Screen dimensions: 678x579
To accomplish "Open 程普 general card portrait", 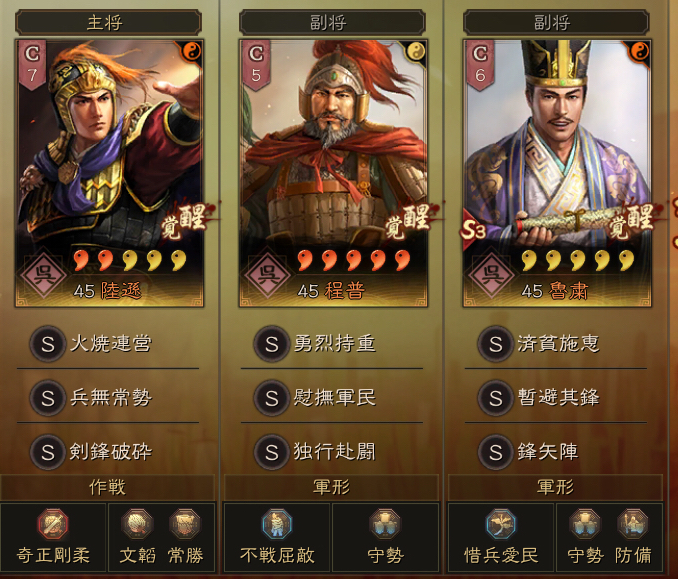I will pos(333,173).
